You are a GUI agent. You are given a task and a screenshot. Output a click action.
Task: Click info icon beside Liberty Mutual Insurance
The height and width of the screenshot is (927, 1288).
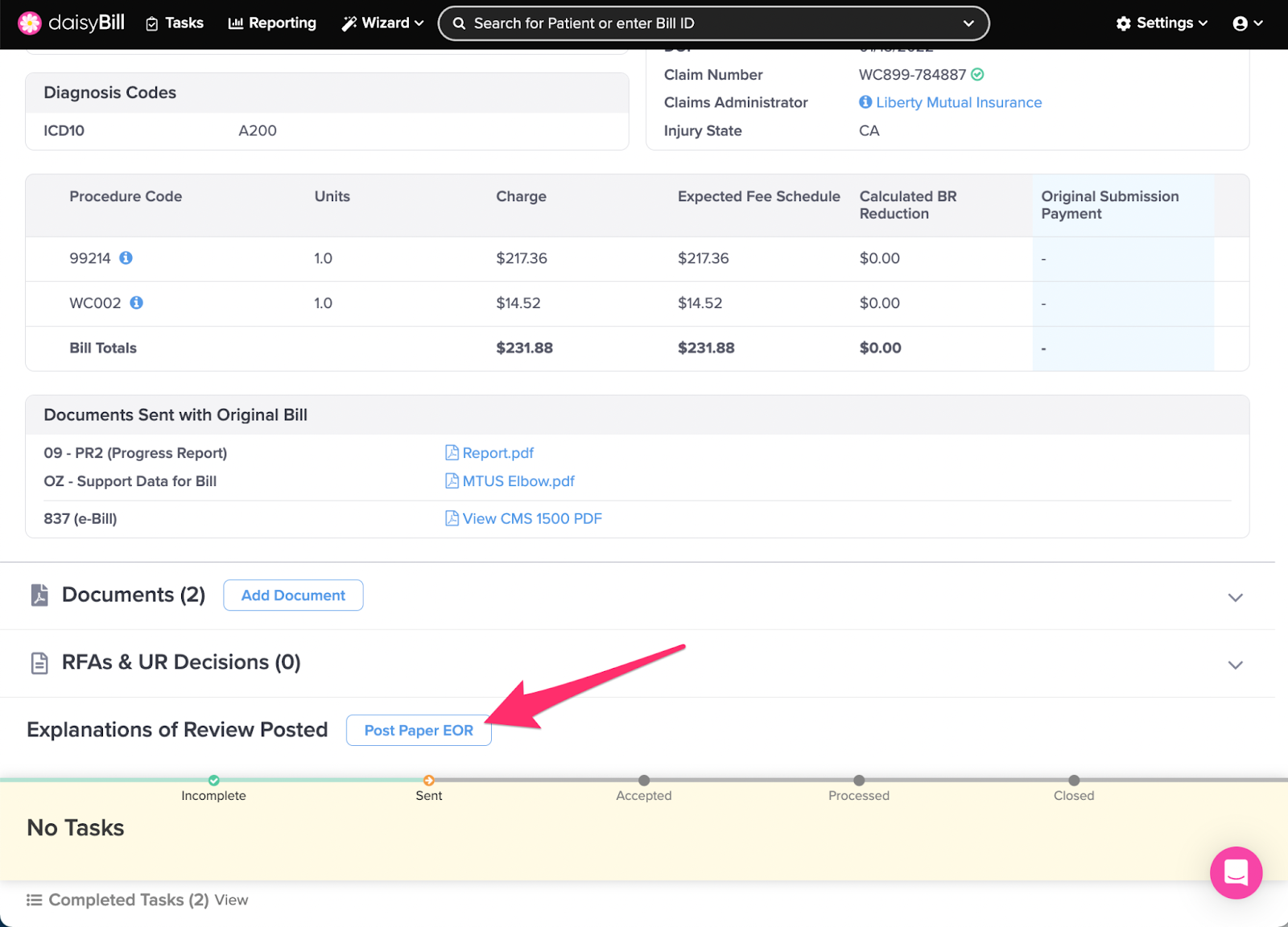point(865,102)
